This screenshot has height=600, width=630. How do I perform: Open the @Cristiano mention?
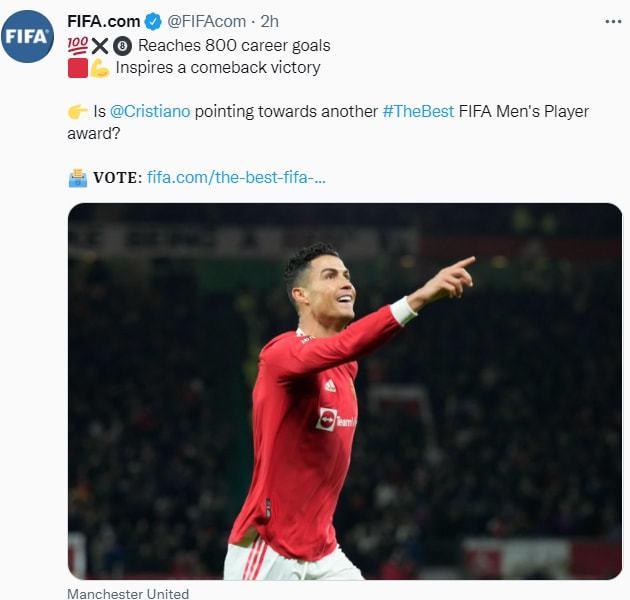(150, 111)
